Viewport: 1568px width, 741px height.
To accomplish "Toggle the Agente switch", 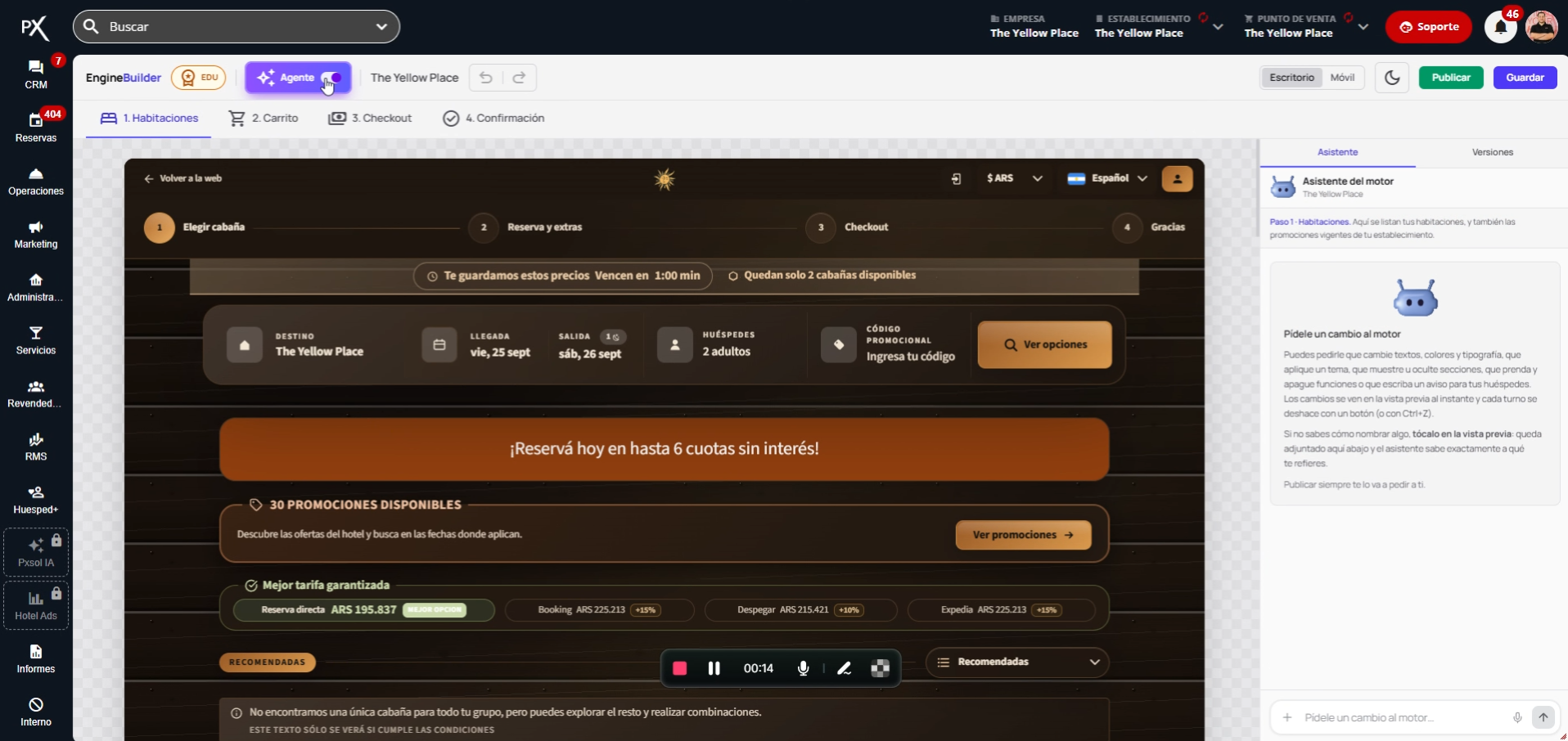I will (331, 78).
